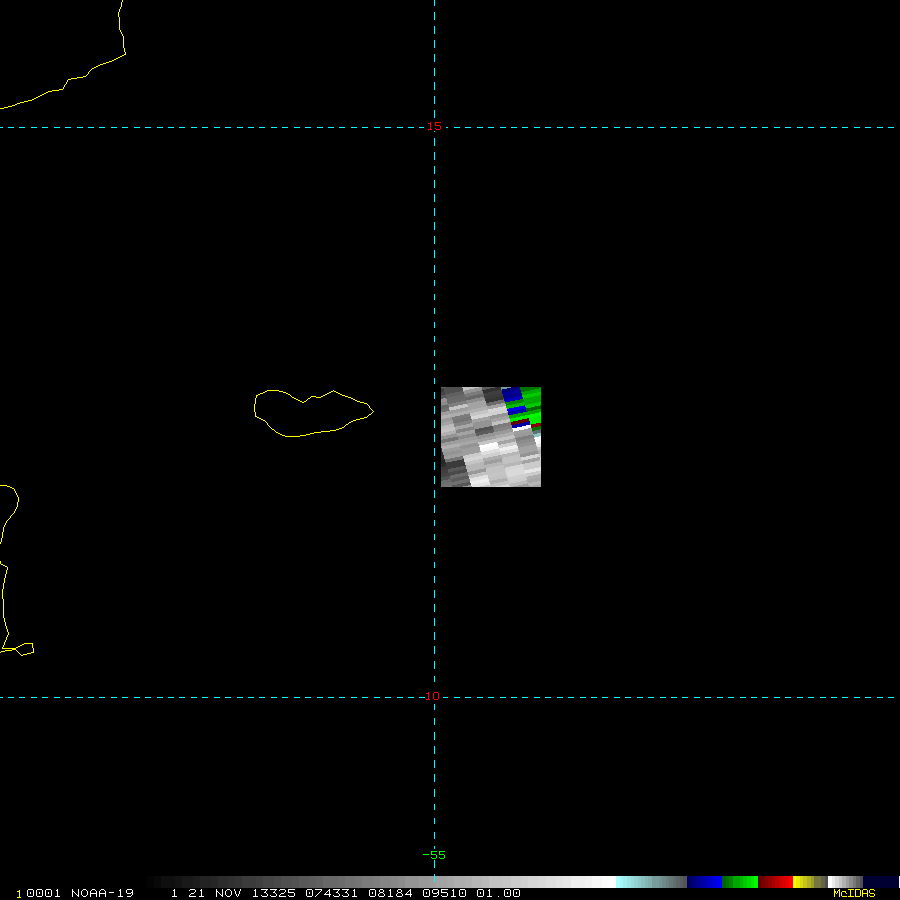This screenshot has width=900, height=900.
Task: Click the 074331 time value
Action: click(332, 893)
